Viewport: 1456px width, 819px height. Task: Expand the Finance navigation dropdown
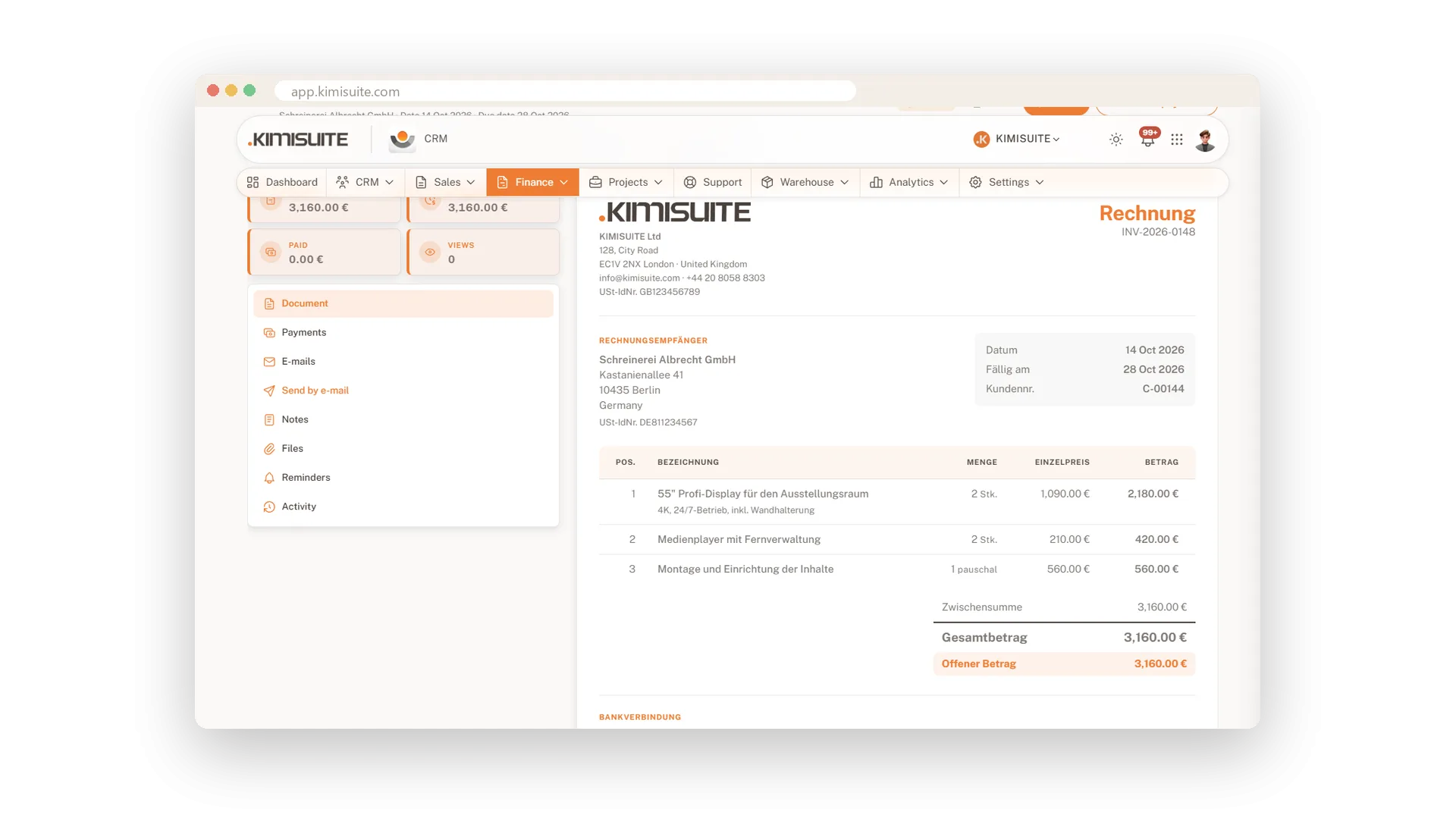coord(532,182)
